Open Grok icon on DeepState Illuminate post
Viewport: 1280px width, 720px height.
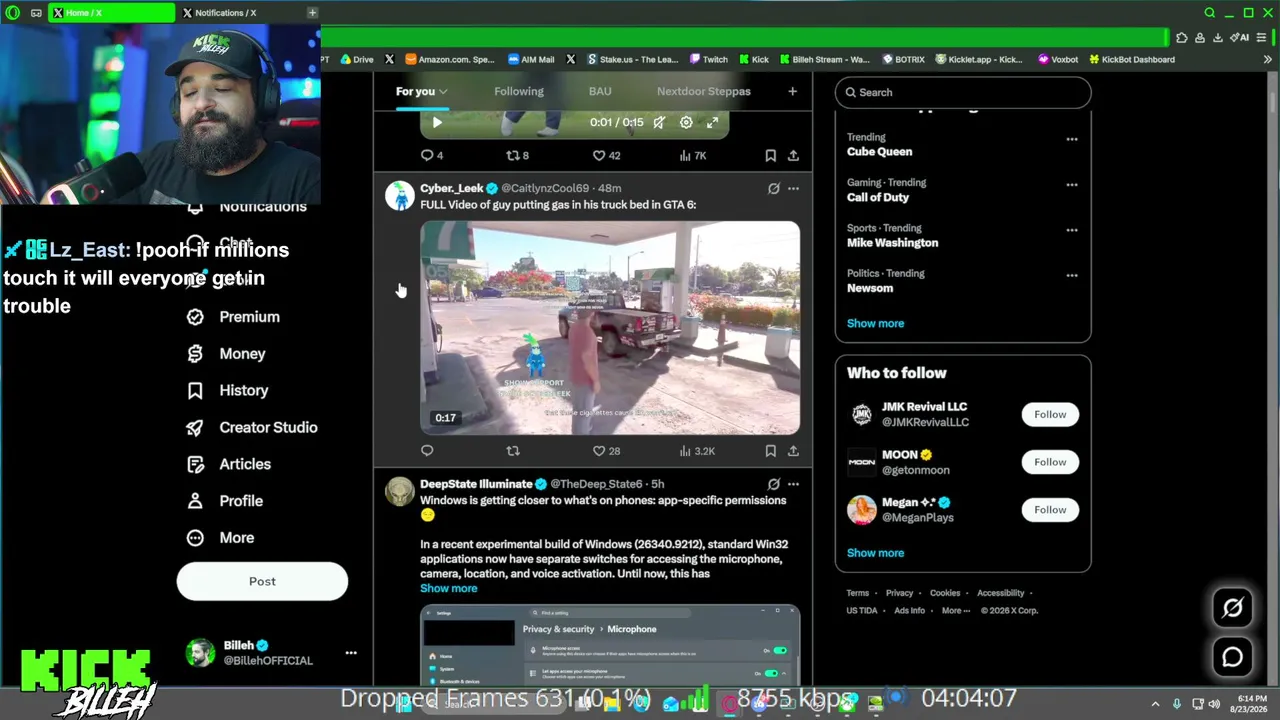point(773,484)
